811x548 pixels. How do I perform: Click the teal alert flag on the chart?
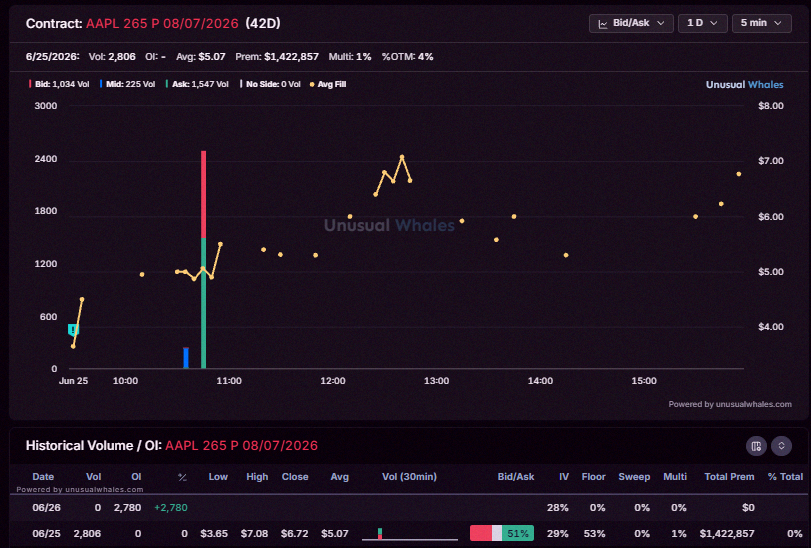(73, 330)
